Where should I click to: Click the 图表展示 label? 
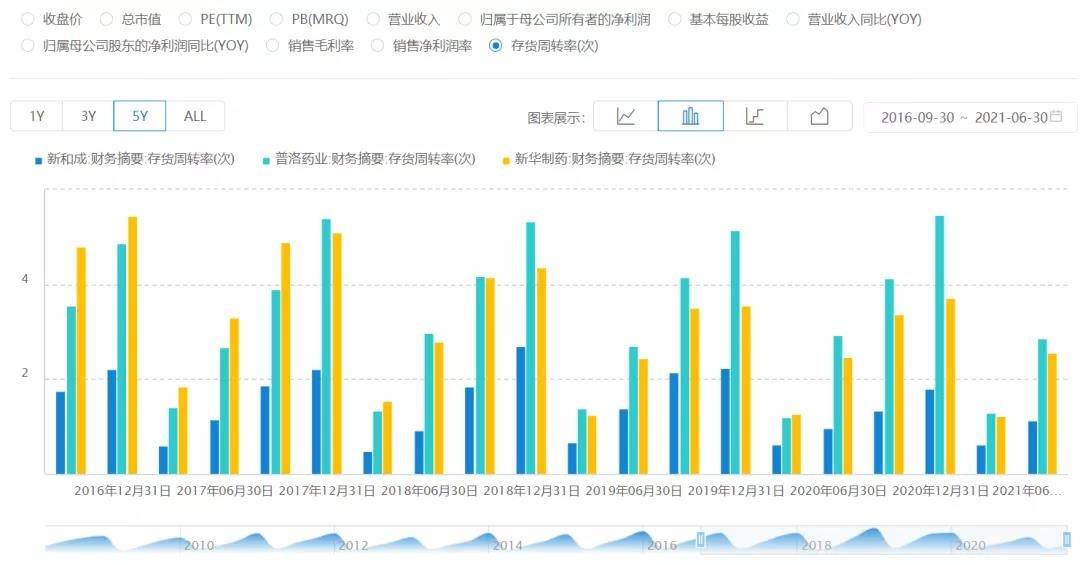coord(555,118)
